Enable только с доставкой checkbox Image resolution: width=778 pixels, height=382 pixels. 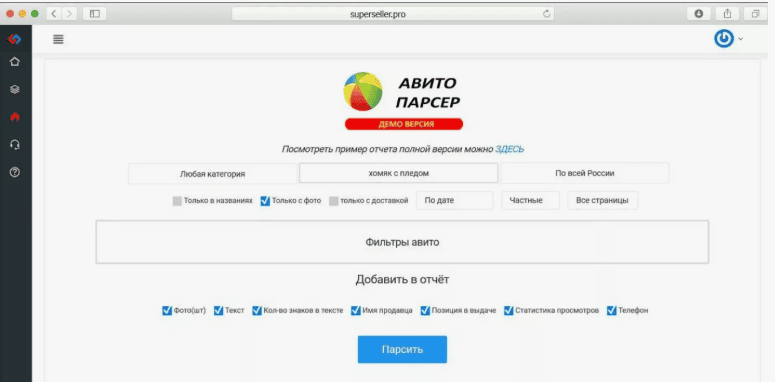(x=334, y=201)
